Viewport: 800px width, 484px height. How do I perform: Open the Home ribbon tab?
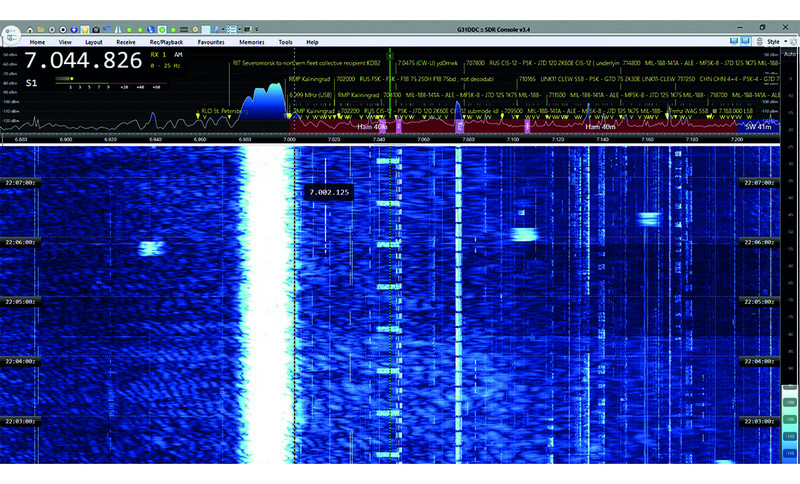coord(38,43)
